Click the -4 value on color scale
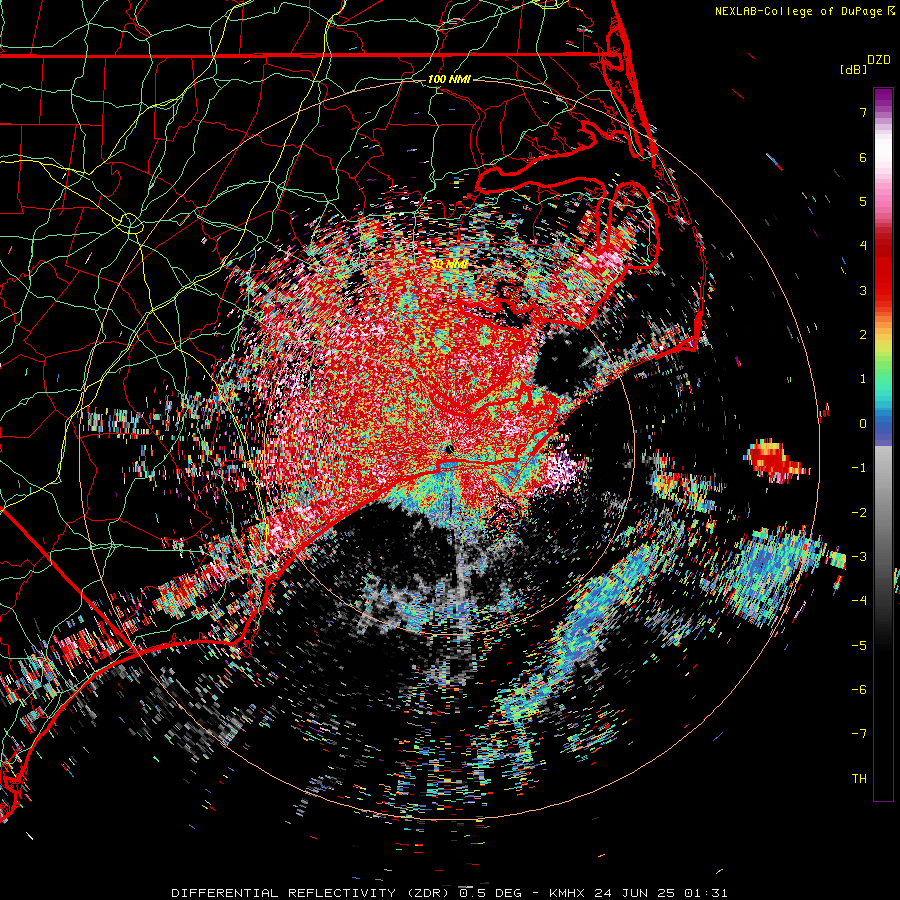 (859, 601)
